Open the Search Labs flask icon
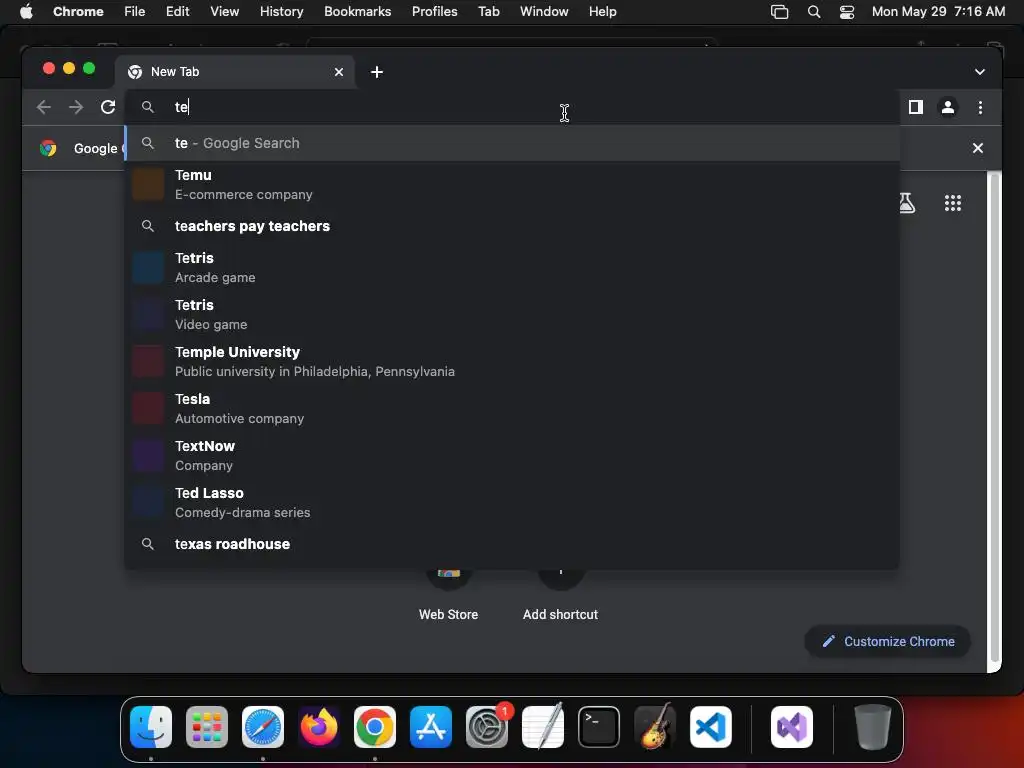 point(906,203)
